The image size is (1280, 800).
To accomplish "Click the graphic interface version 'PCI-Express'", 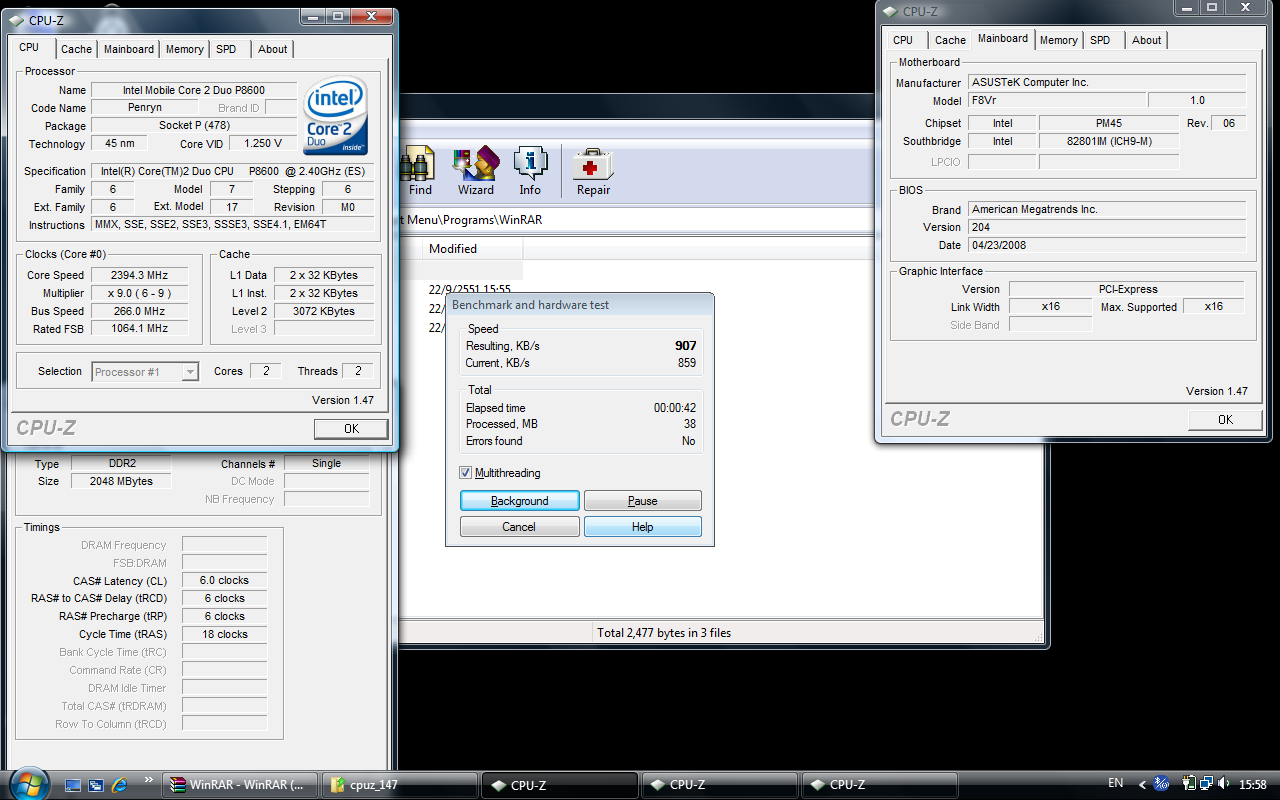I will coord(1126,289).
